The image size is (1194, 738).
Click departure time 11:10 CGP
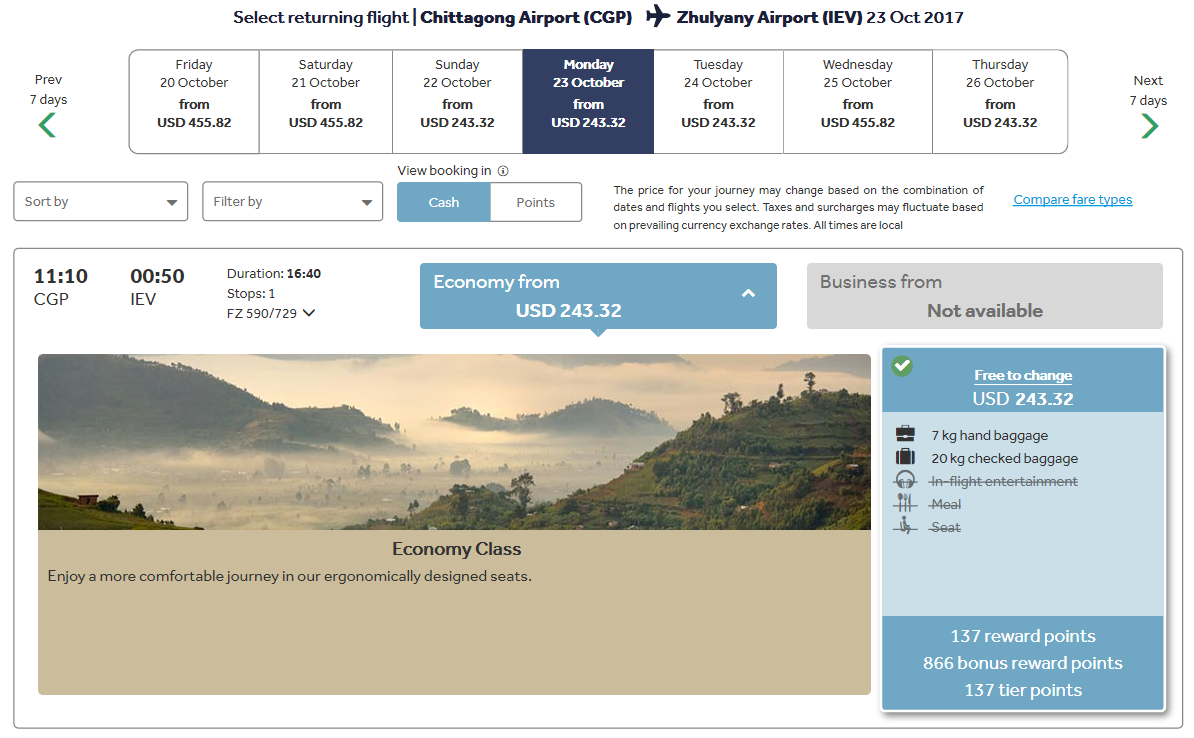tap(60, 286)
